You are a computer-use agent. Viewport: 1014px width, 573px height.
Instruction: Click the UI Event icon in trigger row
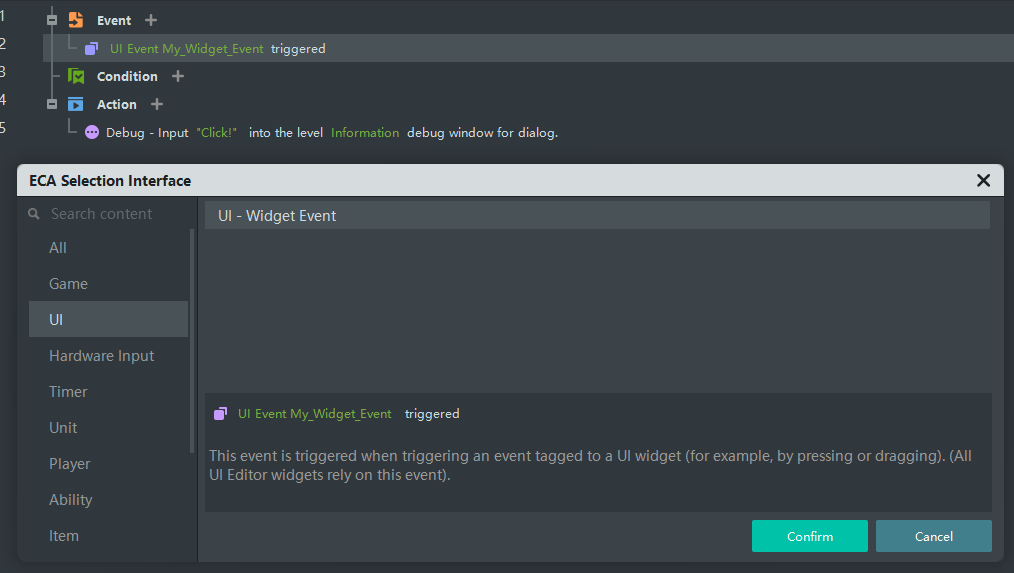(x=92, y=48)
